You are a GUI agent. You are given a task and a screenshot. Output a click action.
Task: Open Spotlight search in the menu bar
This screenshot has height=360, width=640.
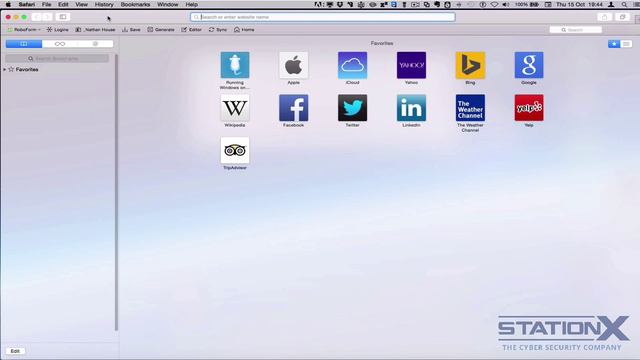(624, 4)
